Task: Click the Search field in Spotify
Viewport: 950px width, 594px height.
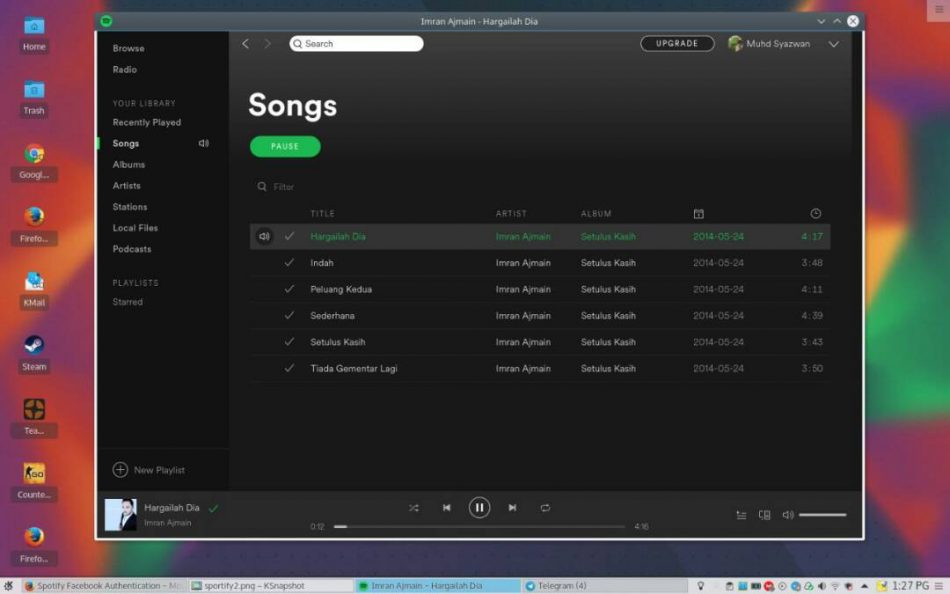Action: click(356, 44)
